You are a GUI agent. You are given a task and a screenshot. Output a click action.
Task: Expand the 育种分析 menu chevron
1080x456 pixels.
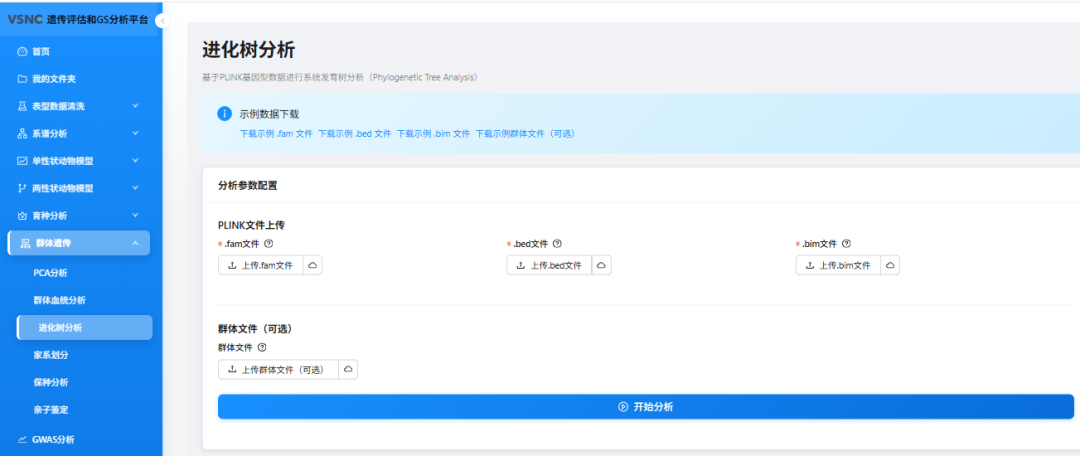[x=136, y=216]
